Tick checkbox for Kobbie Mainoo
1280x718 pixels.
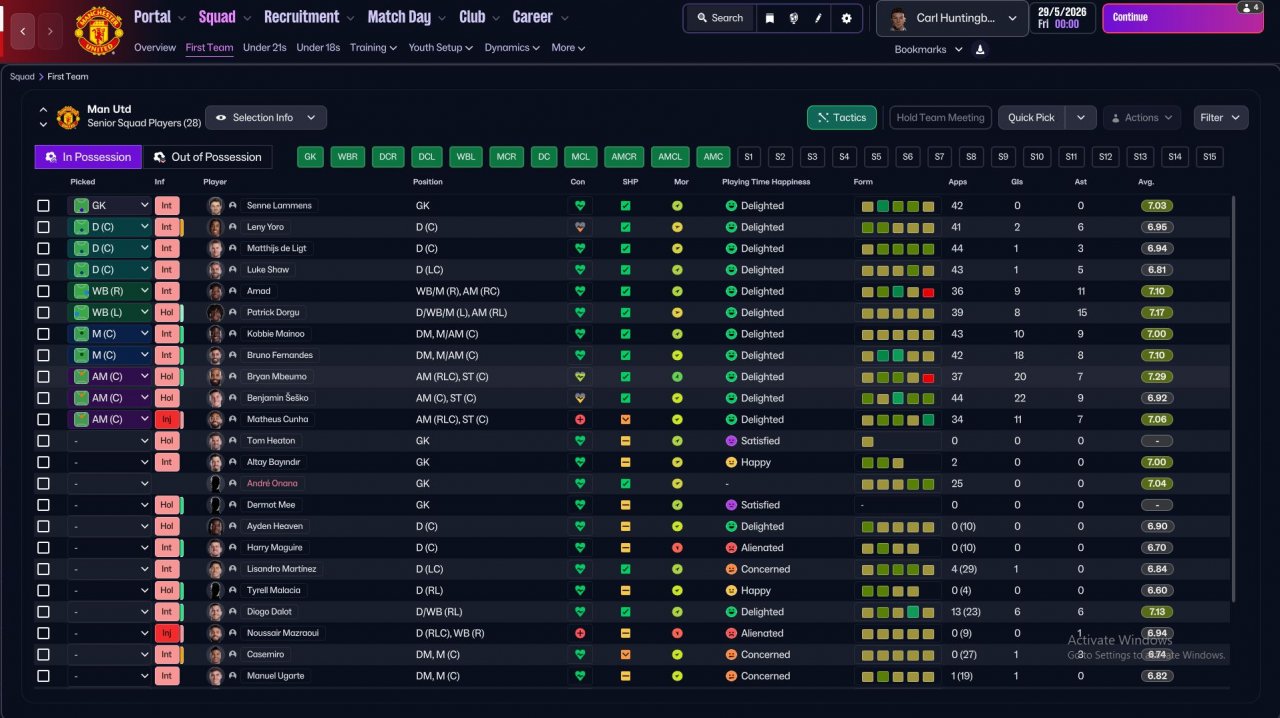pos(43,334)
